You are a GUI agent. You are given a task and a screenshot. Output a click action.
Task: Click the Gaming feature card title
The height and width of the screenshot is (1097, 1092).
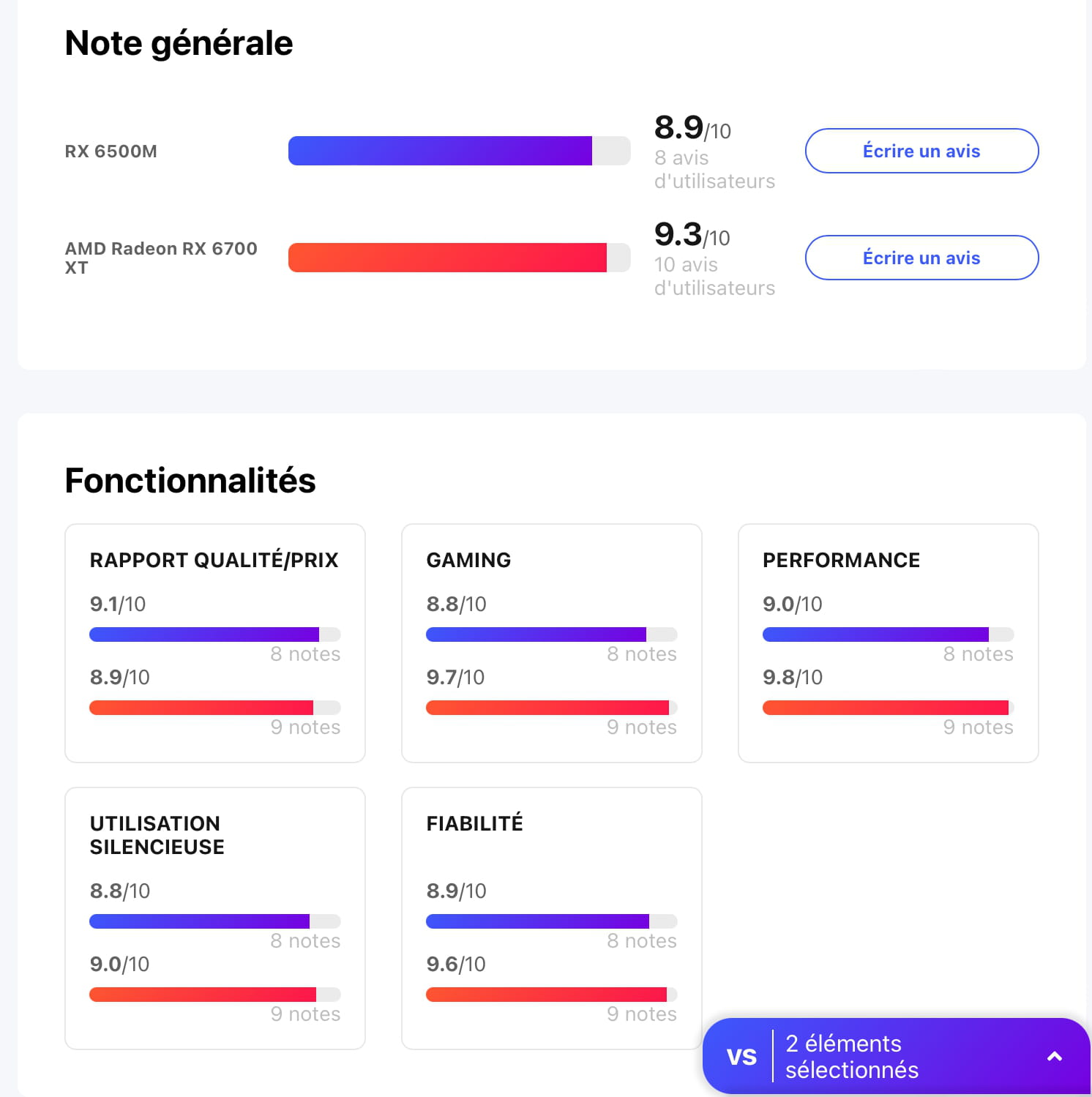pyautogui.click(x=468, y=560)
